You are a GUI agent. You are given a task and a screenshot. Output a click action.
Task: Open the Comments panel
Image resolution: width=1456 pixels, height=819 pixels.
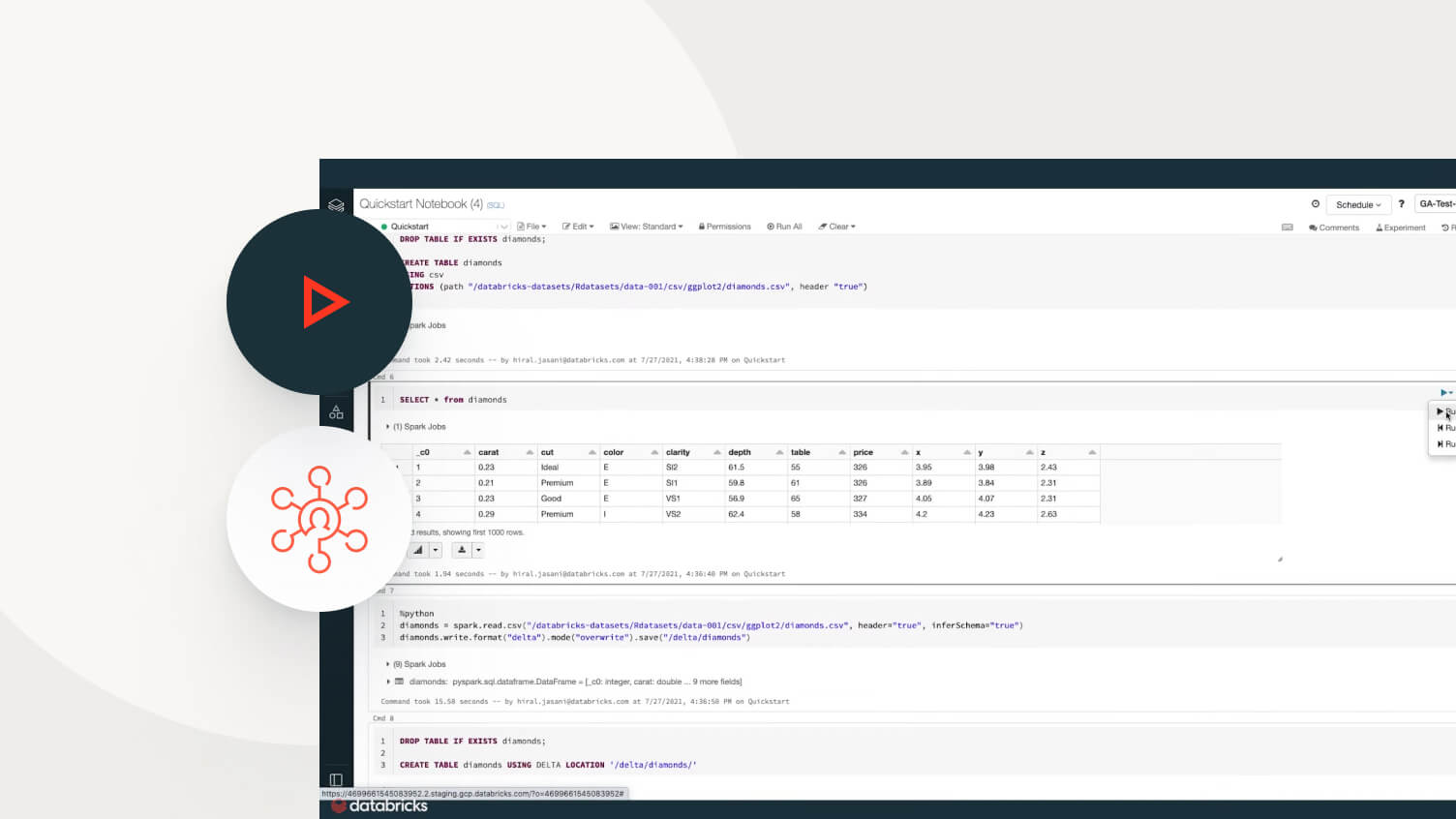click(1334, 227)
